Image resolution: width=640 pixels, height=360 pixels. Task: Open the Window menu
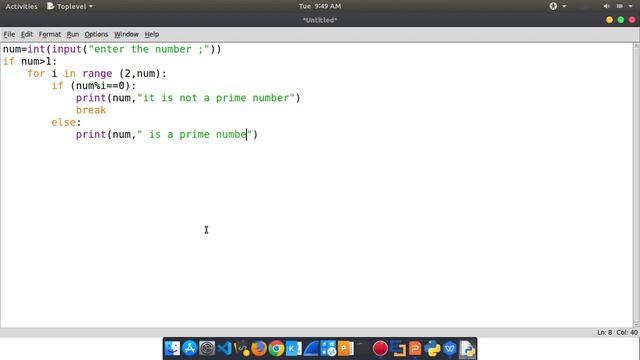click(126, 34)
